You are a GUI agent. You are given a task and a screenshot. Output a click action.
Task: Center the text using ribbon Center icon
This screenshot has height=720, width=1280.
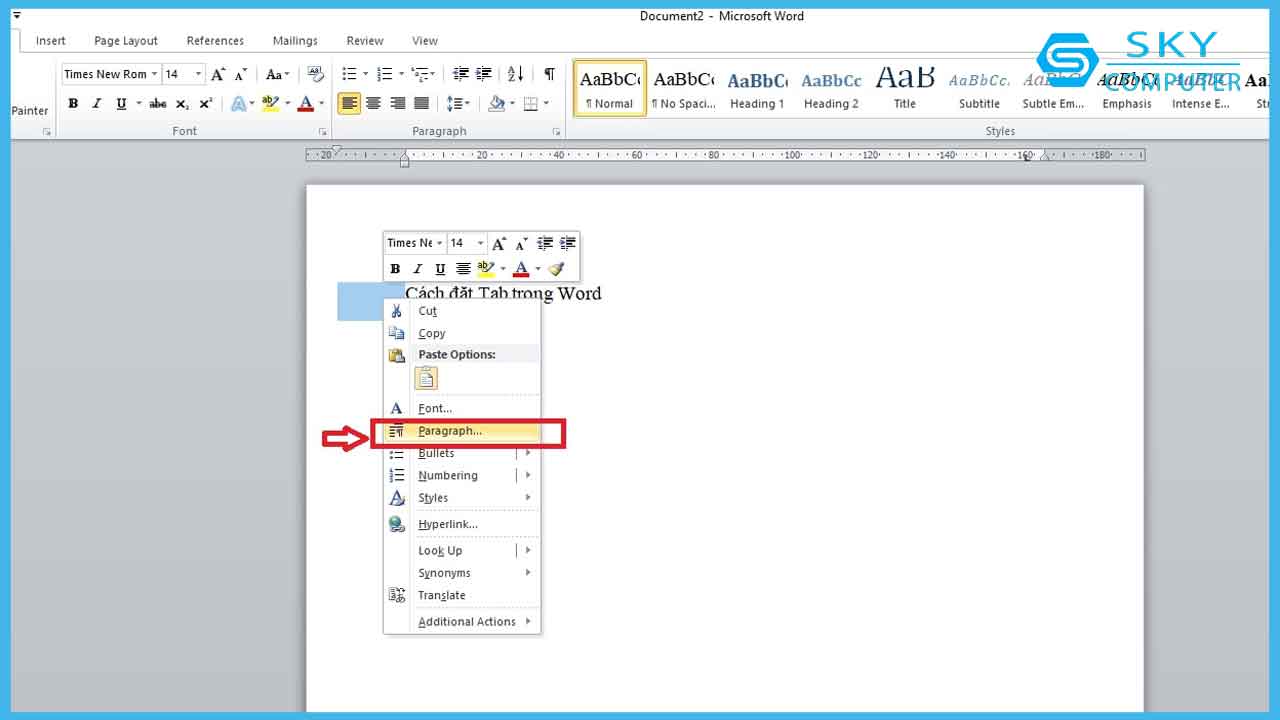pos(373,103)
